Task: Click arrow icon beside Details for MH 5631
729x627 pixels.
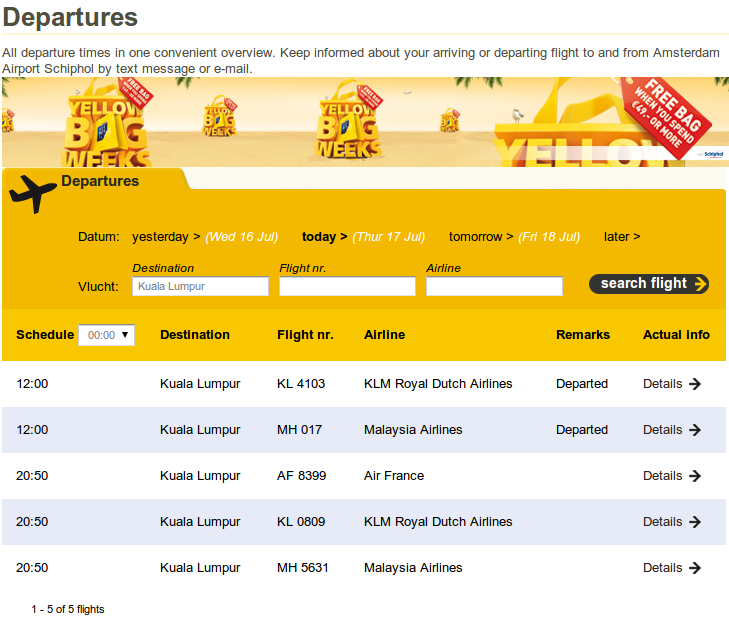Action: click(x=695, y=568)
